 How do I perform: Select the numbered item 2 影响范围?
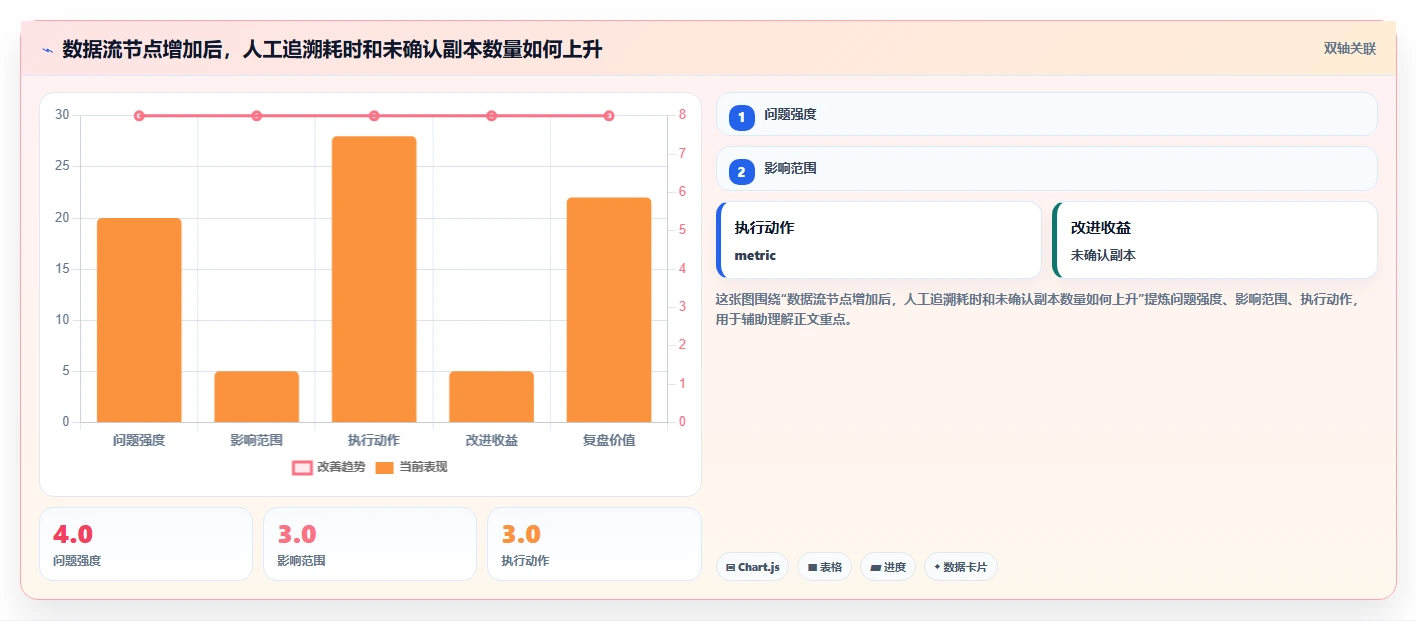tap(1047, 168)
